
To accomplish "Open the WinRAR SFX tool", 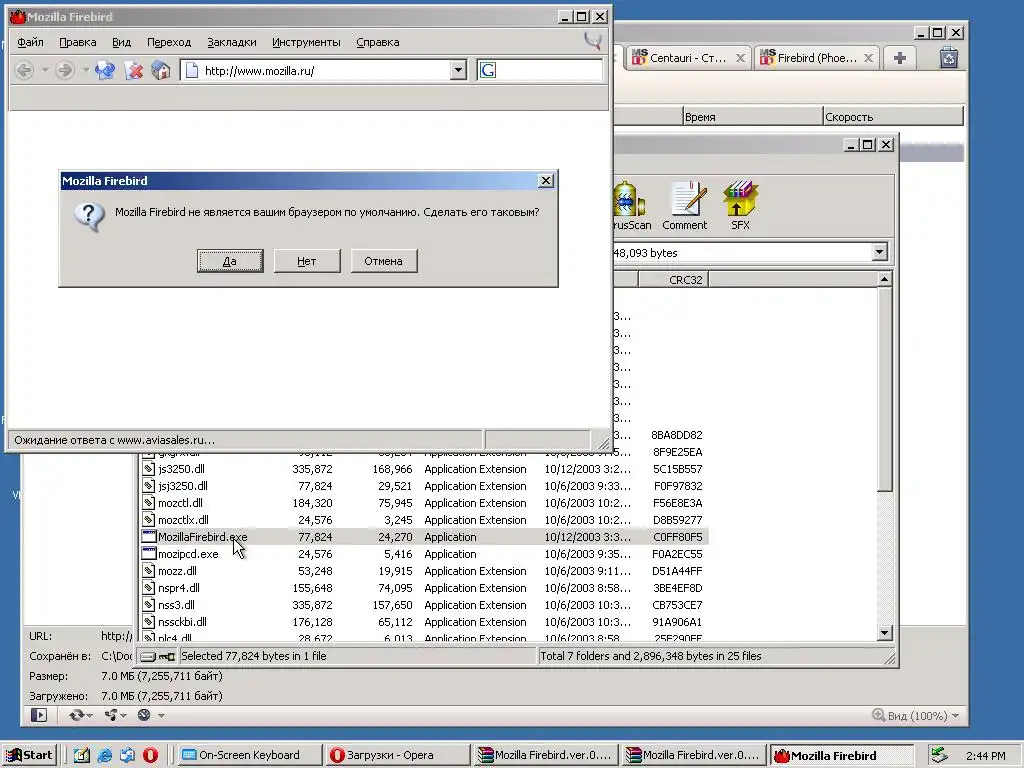I will [x=740, y=206].
